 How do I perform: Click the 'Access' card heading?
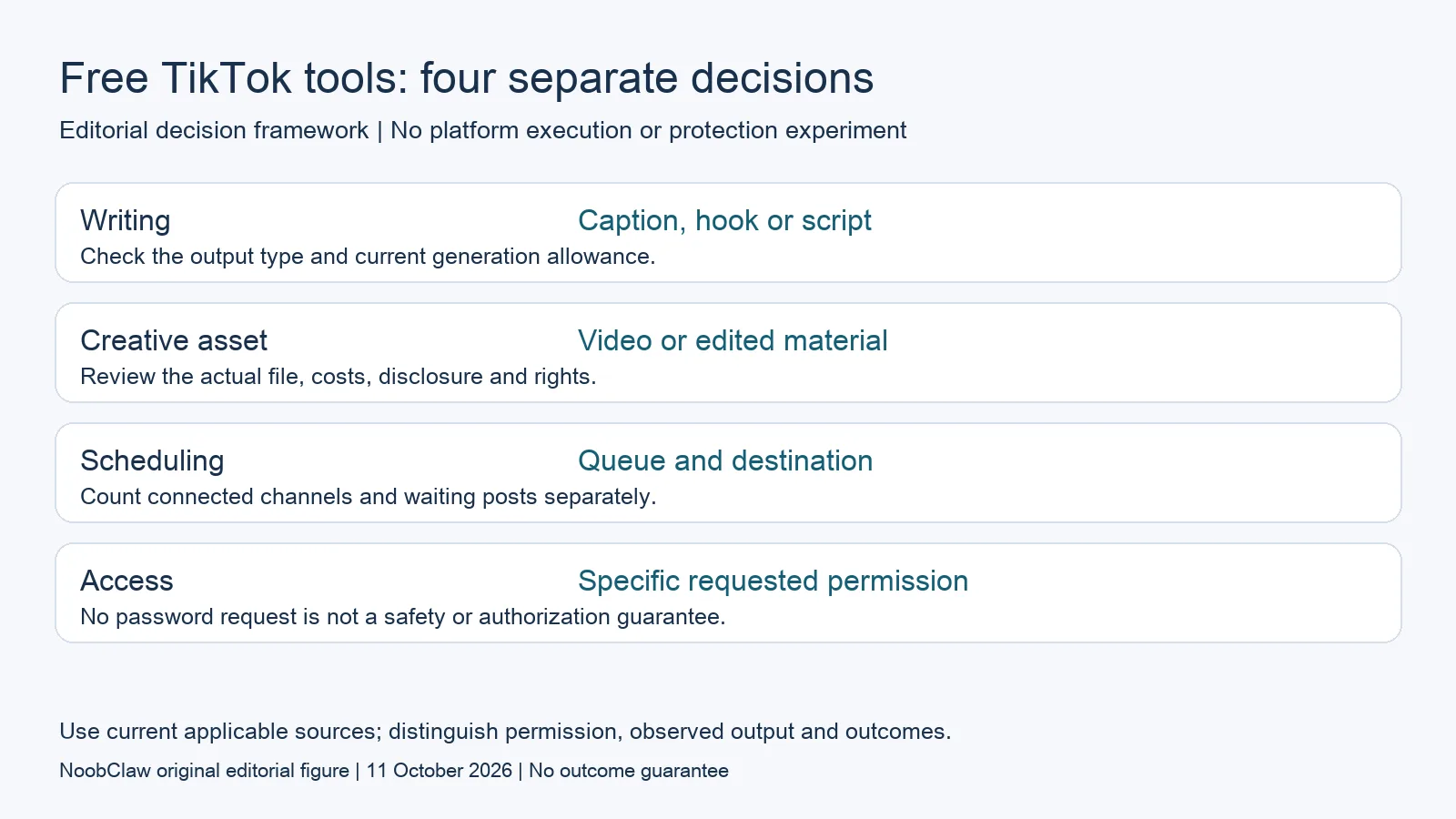[126, 581]
